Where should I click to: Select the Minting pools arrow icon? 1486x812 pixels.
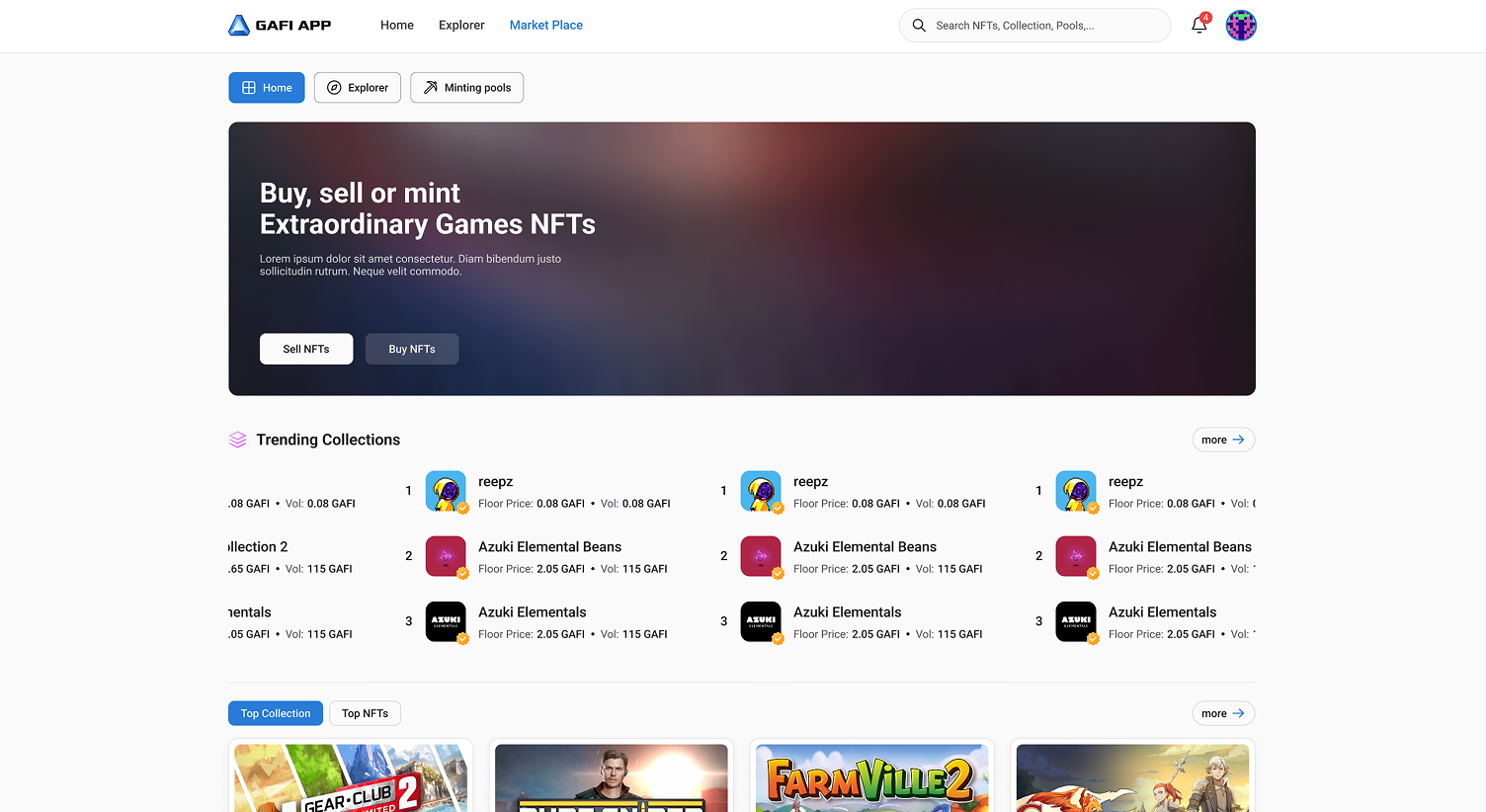tap(430, 87)
